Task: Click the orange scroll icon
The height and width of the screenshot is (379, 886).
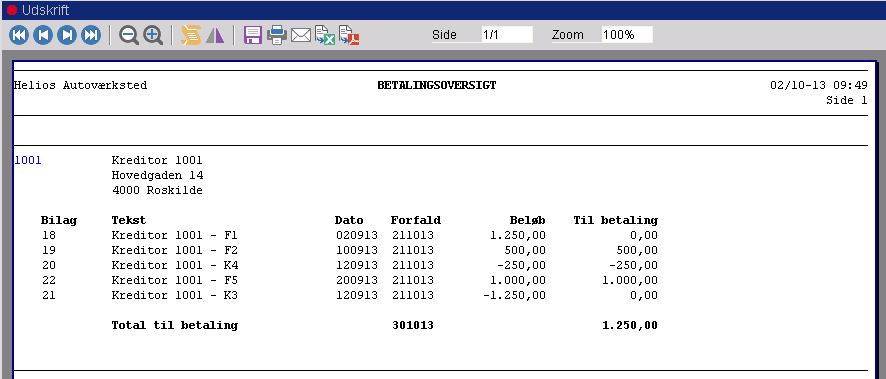Action: 190,35
